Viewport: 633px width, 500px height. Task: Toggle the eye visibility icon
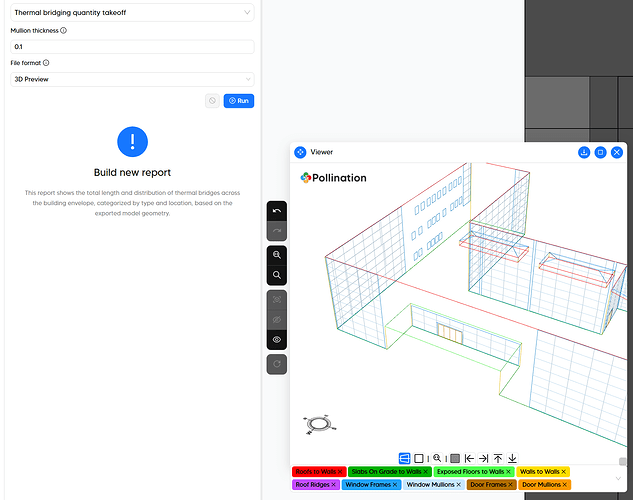277,340
